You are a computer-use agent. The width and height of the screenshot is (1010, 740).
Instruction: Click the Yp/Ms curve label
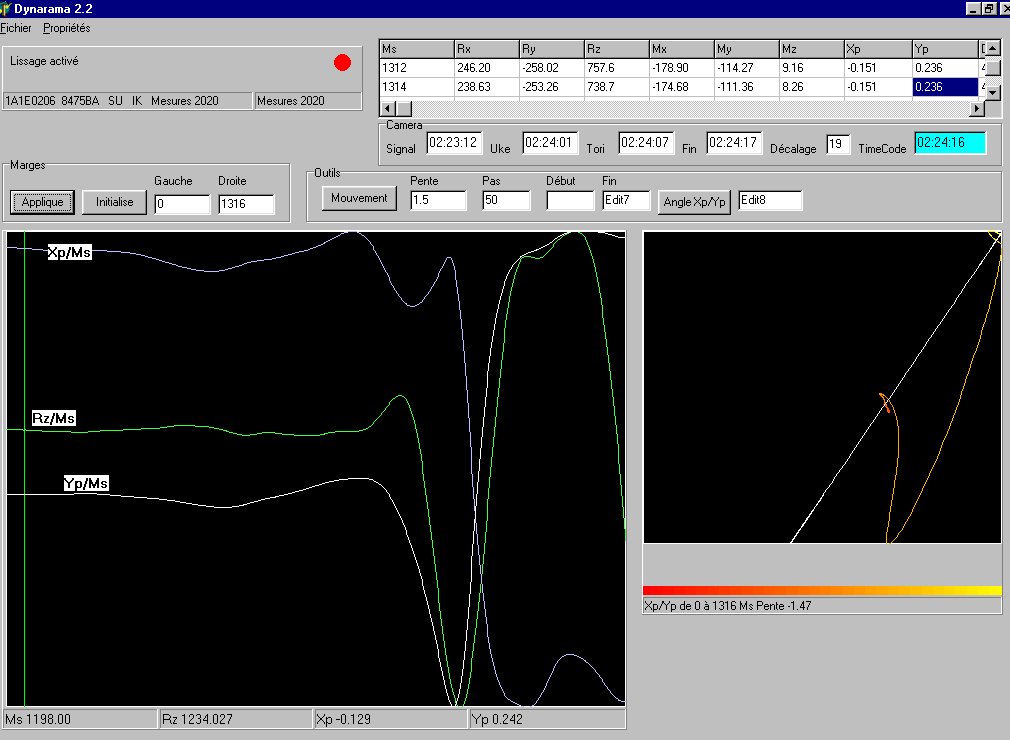86,483
